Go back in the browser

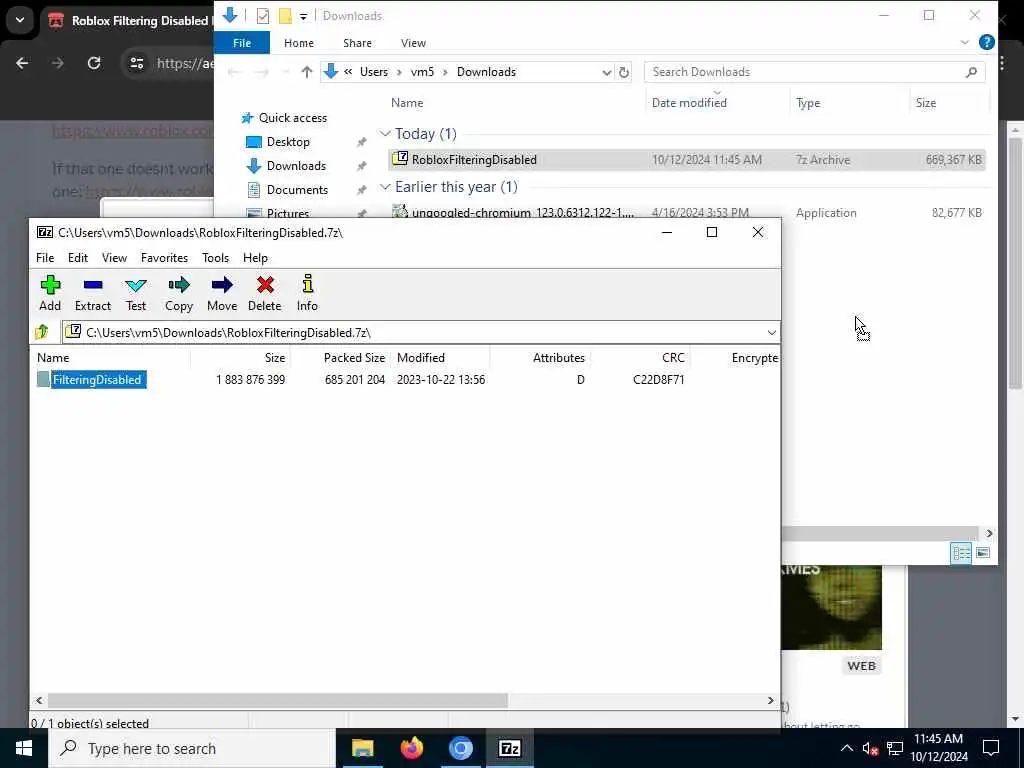tap(22, 63)
